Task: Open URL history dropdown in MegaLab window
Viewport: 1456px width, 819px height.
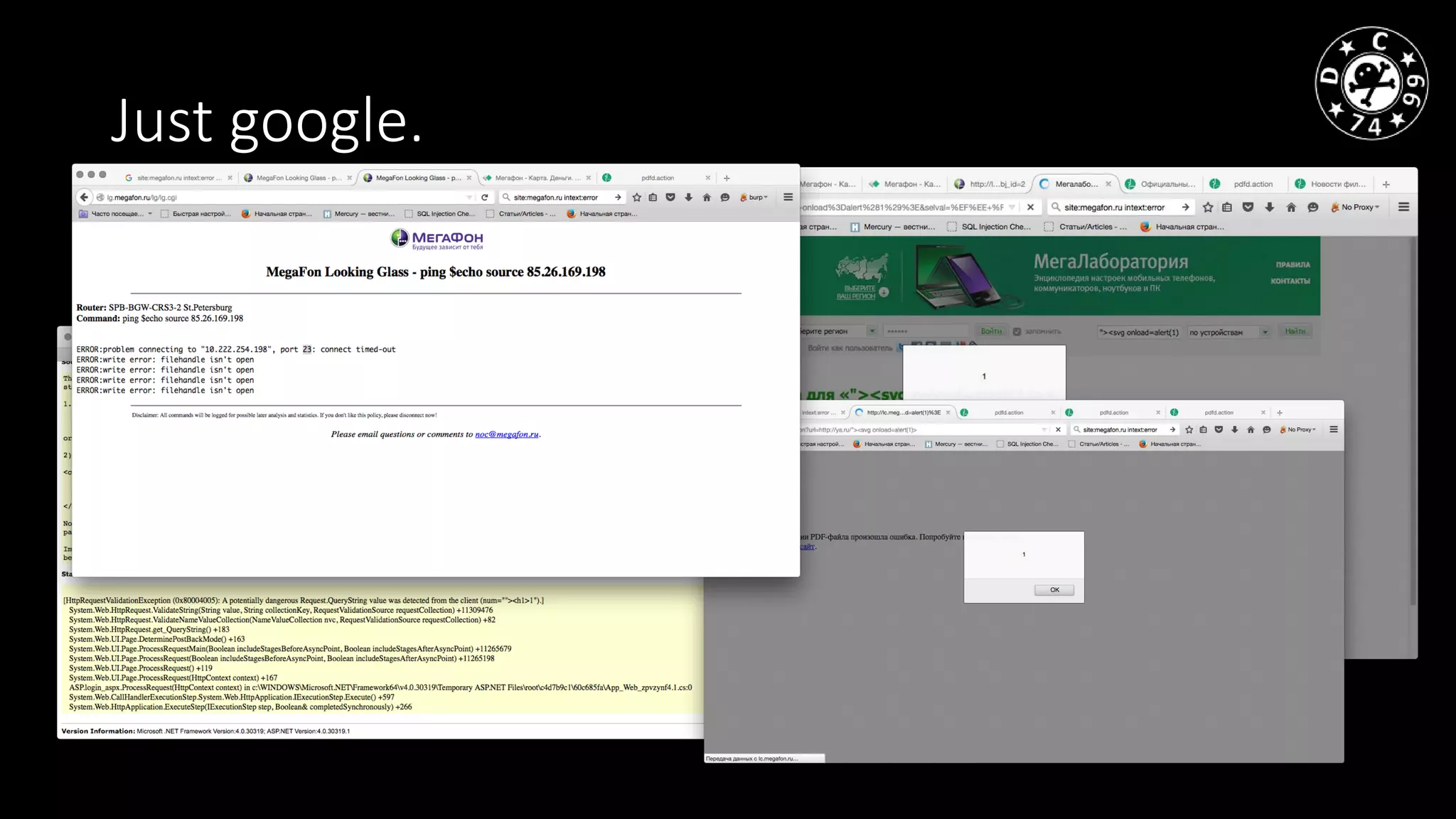Action: [x=1012, y=208]
